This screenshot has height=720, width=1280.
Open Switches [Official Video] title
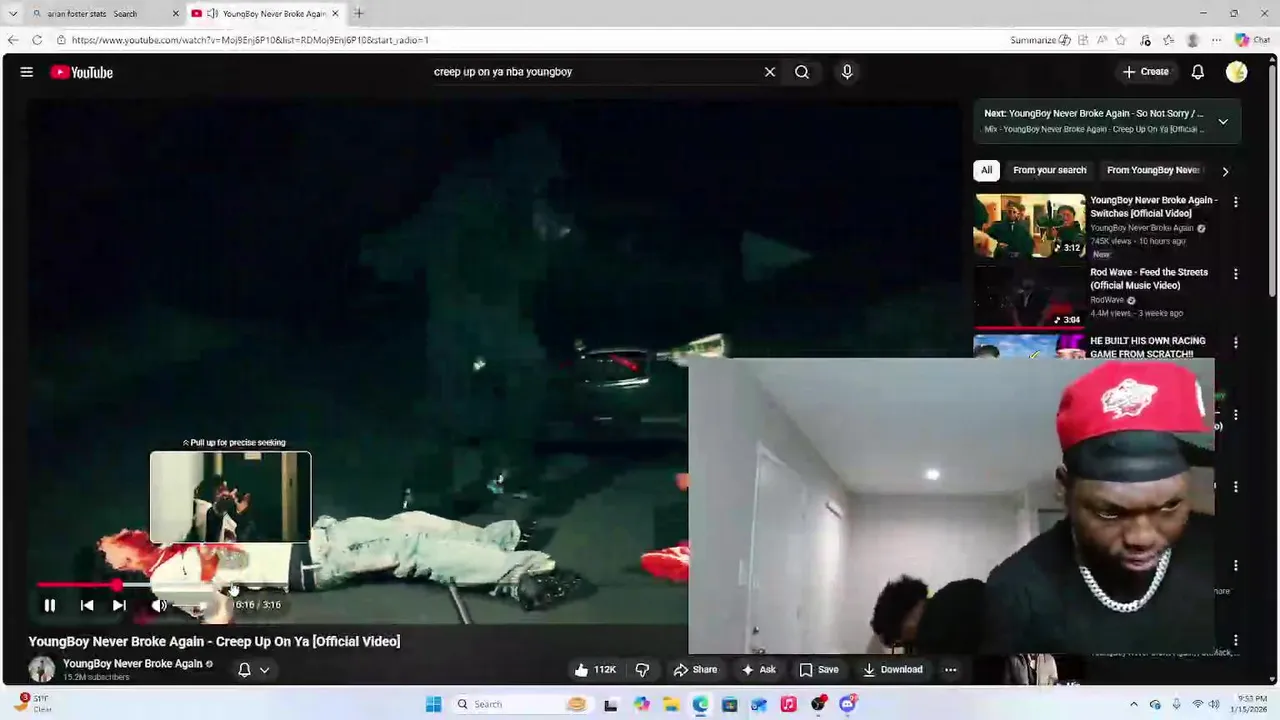(x=1153, y=207)
